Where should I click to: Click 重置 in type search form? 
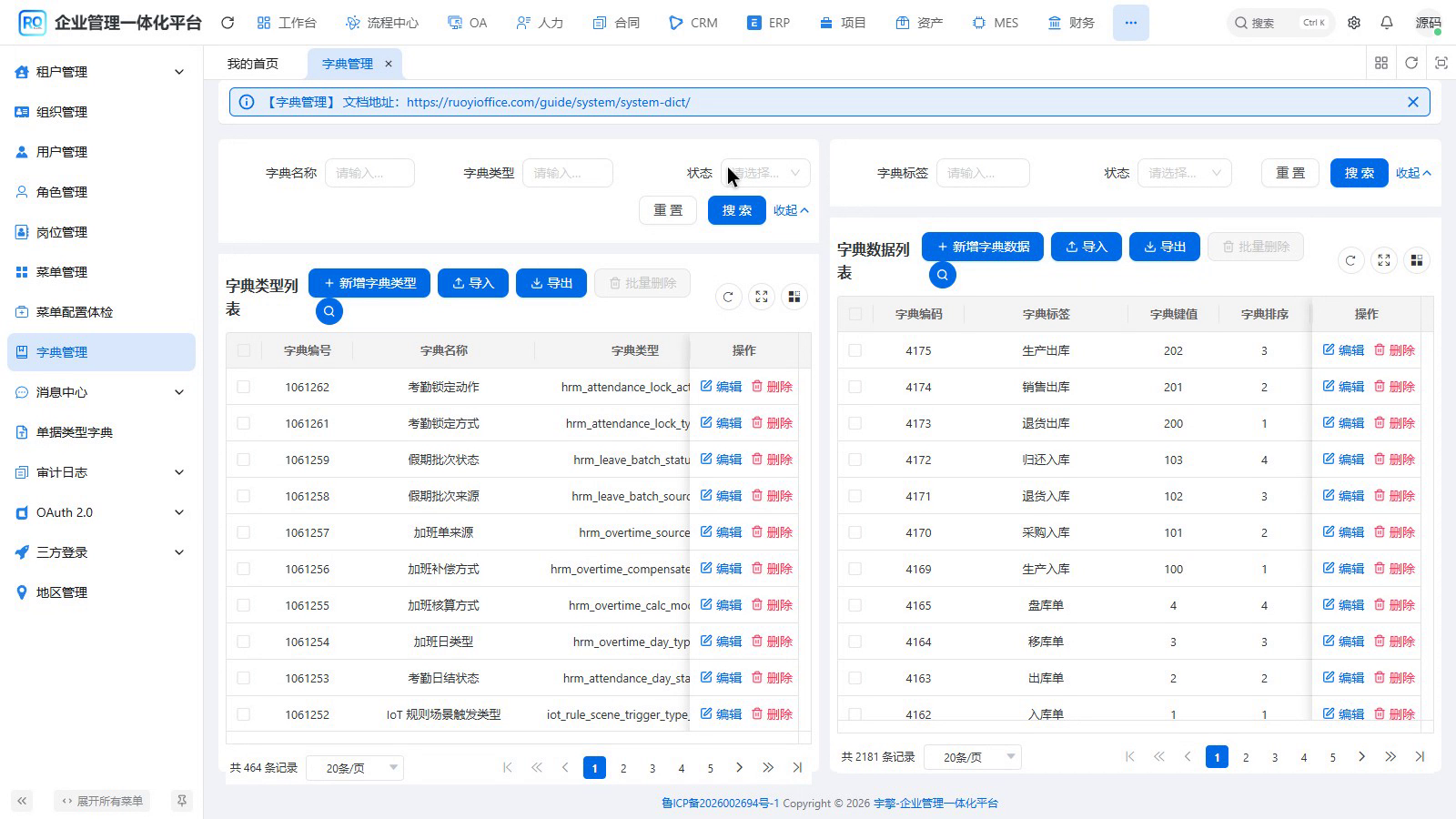point(668,210)
